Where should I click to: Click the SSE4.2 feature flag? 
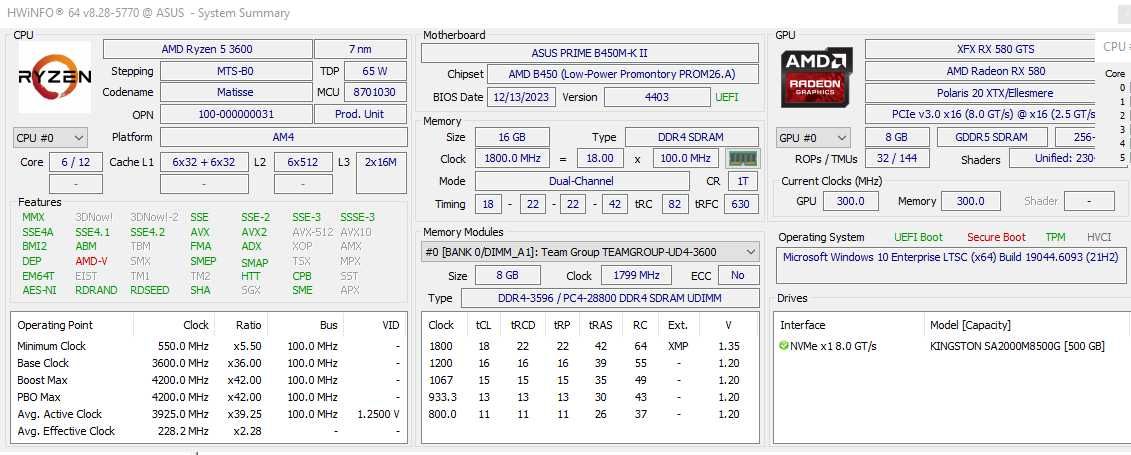[148, 232]
